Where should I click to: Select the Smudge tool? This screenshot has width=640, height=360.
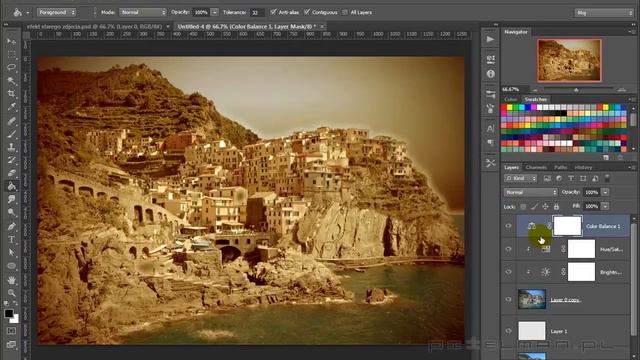coord(11,200)
